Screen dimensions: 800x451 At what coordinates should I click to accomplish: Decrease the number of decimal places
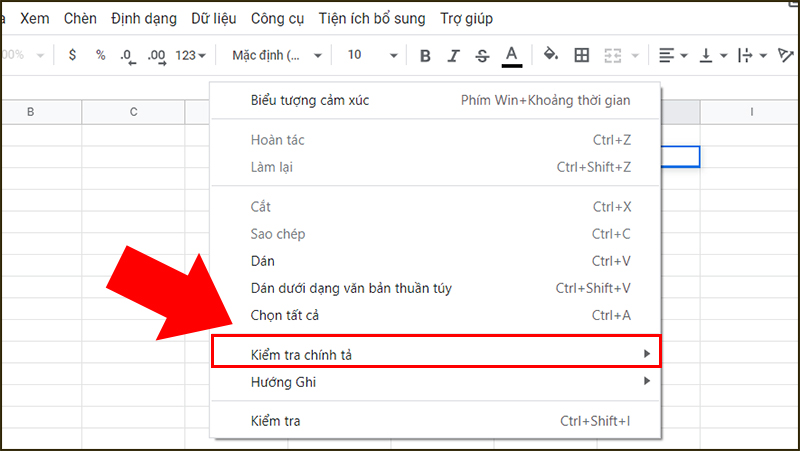point(128,56)
